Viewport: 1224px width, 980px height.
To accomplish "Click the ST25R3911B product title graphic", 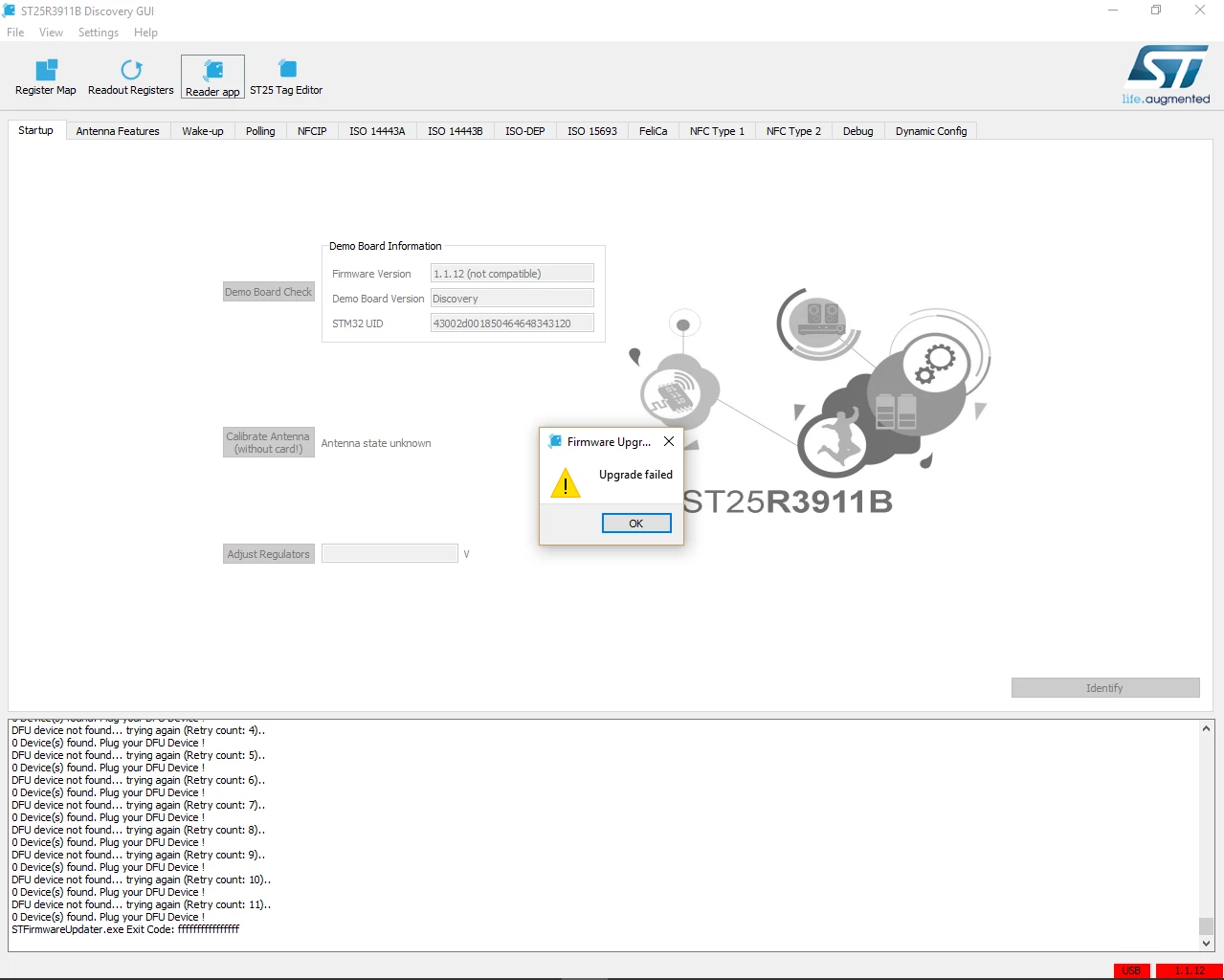I will click(x=789, y=501).
